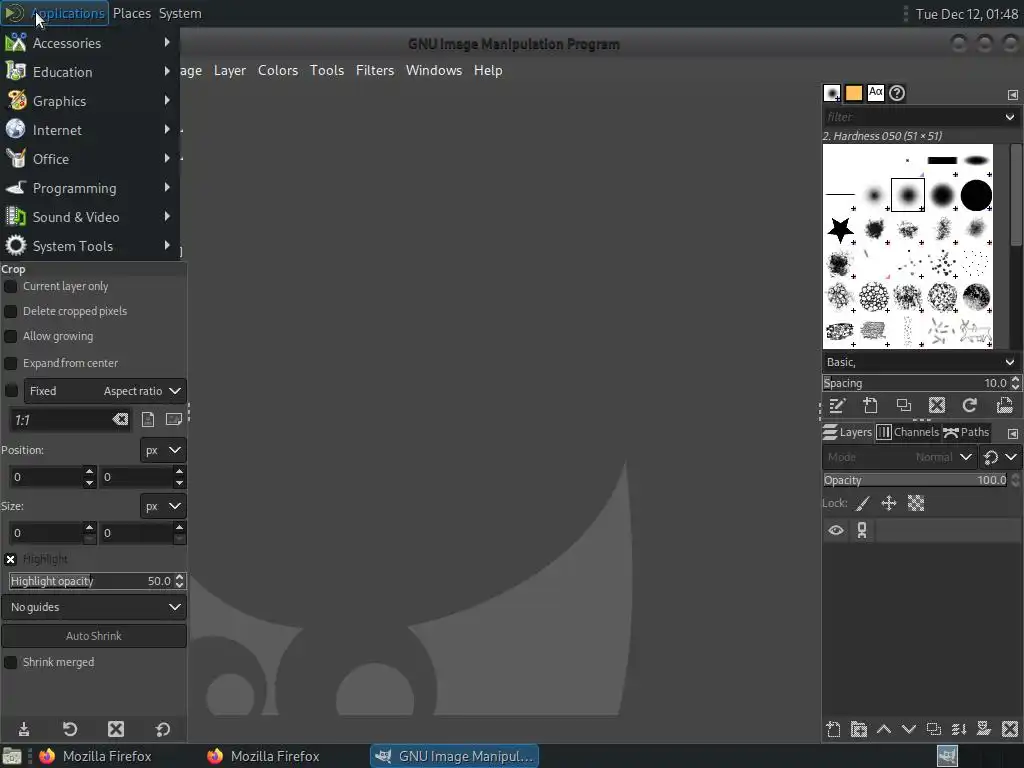Click Edit this brush icon
Screen dimensions: 1024x768
tap(837, 406)
